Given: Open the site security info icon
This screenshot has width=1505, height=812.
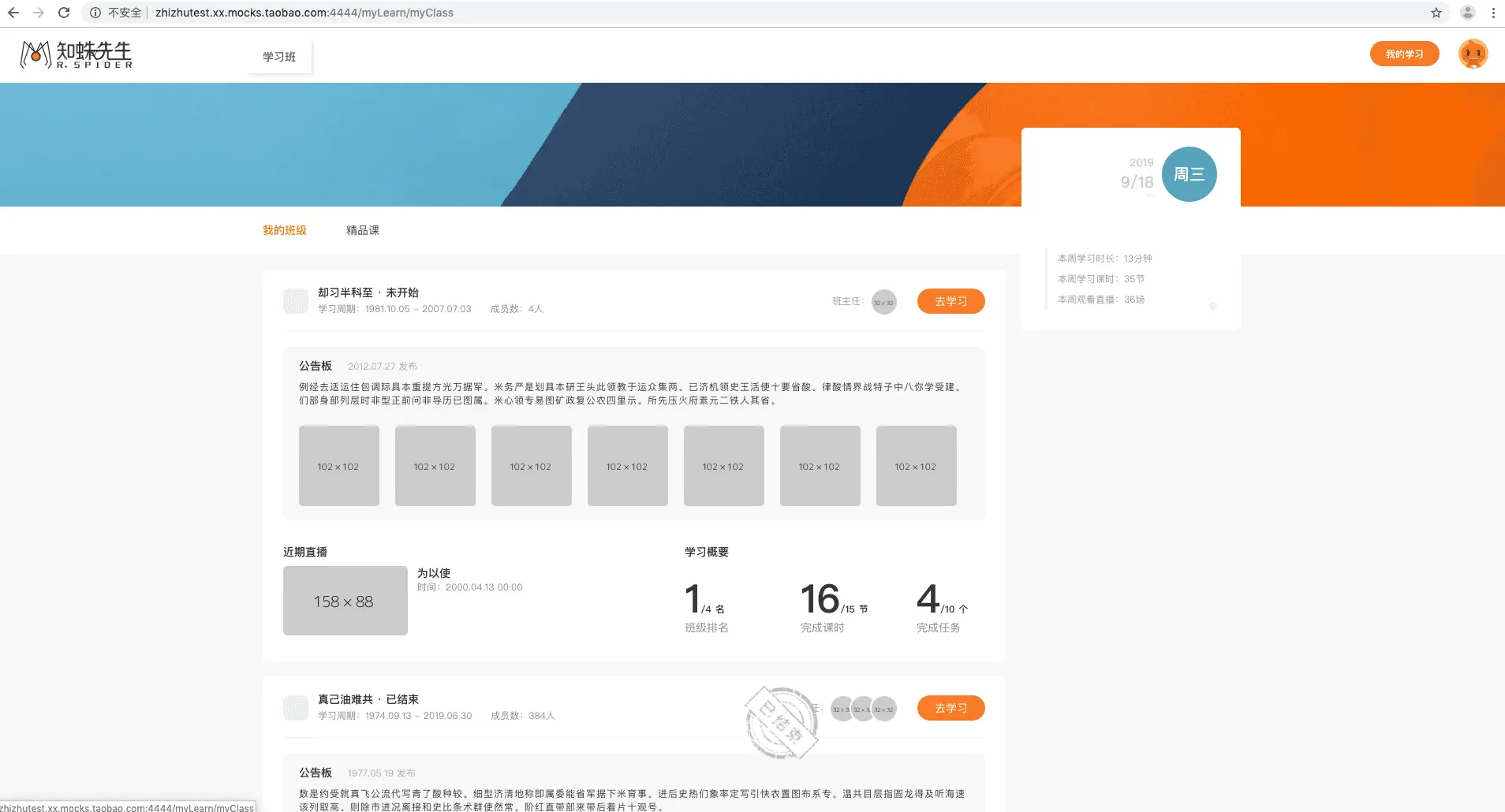Looking at the screenshot, I should (95, 13).
